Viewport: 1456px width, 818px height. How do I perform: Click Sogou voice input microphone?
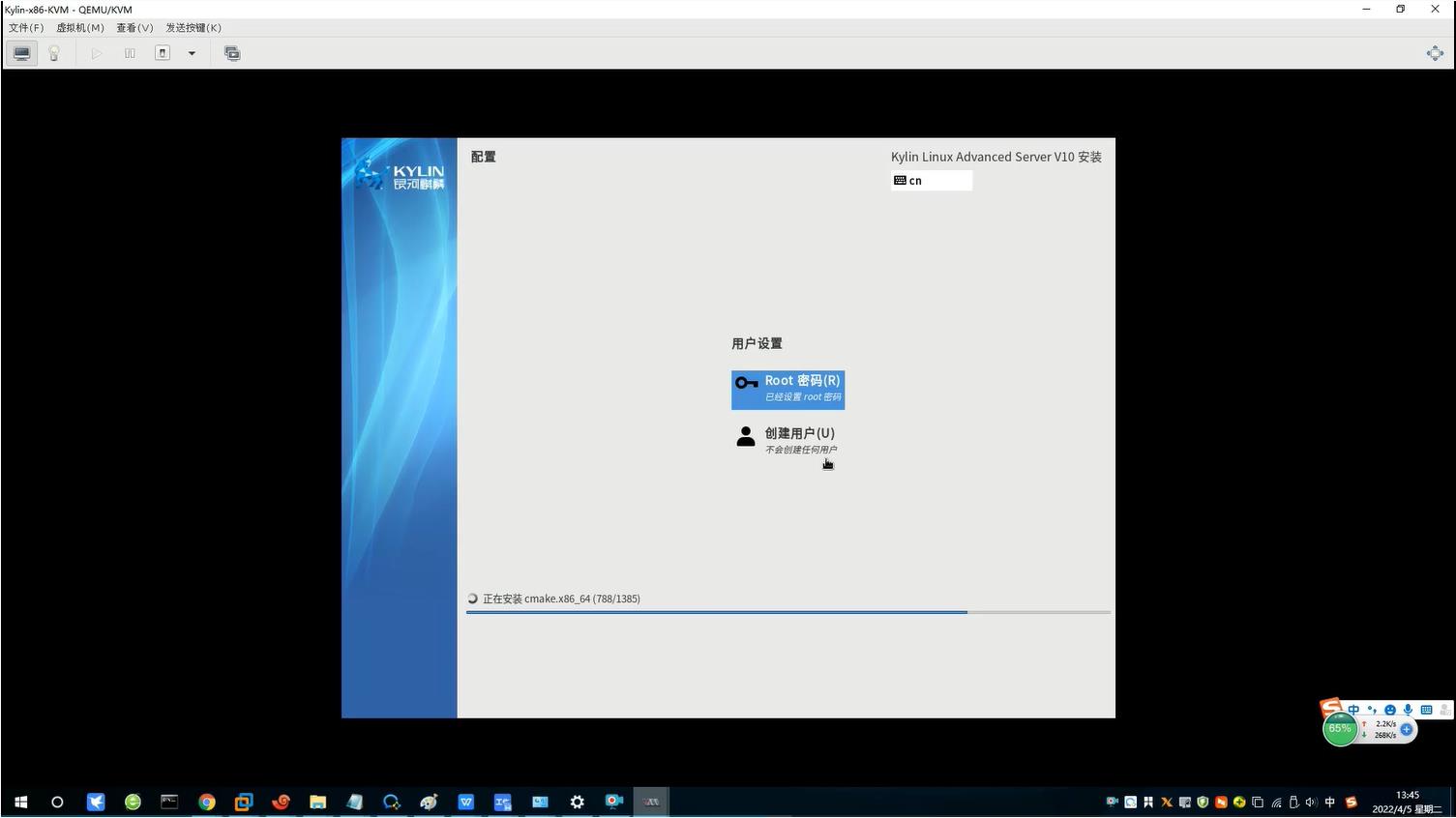1408,710
